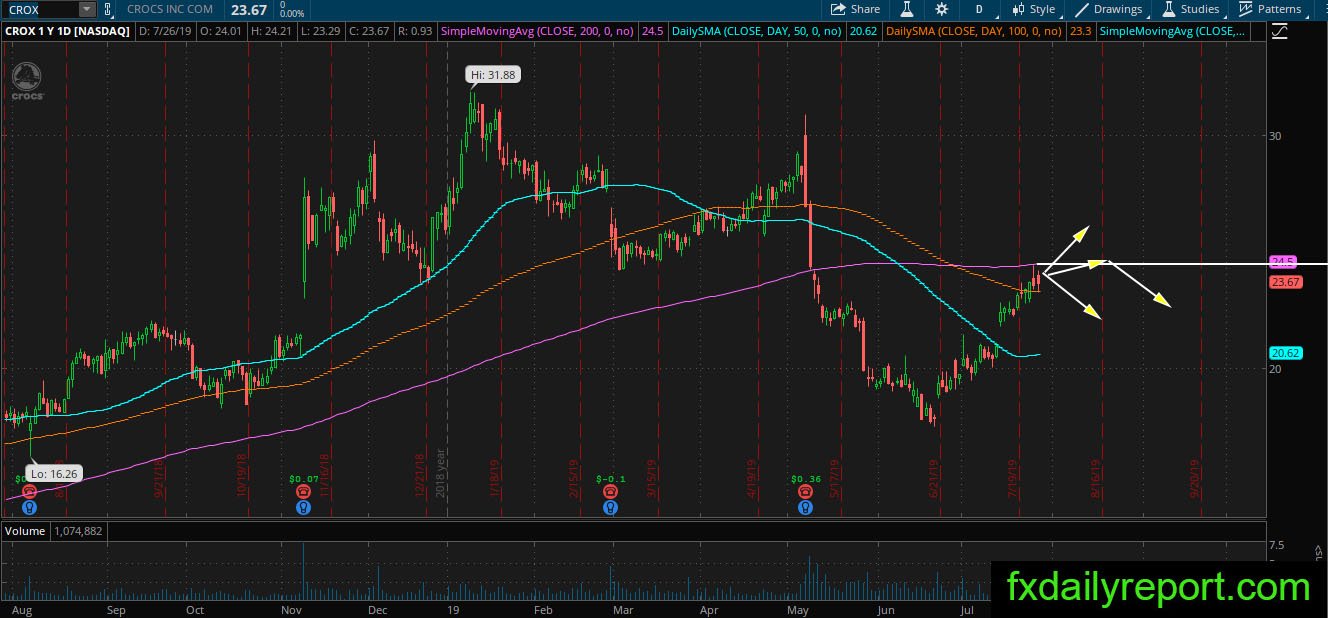Click the 7/19/19 expiration date marker
The height and width of the screenshot is (618, 1328).
(x=1014, y=479)
